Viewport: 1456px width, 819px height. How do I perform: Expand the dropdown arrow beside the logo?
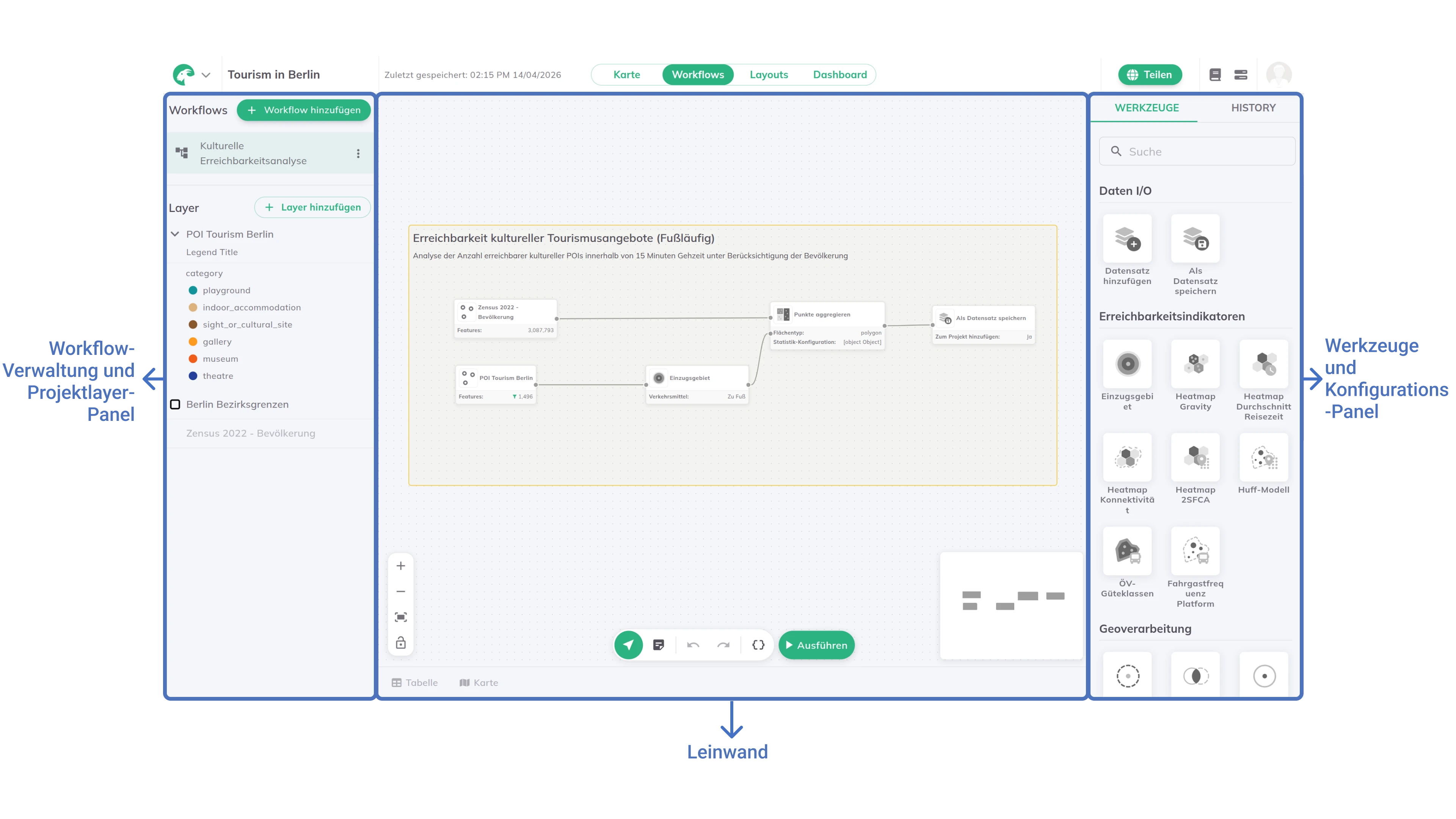click(x=206, y=75)
